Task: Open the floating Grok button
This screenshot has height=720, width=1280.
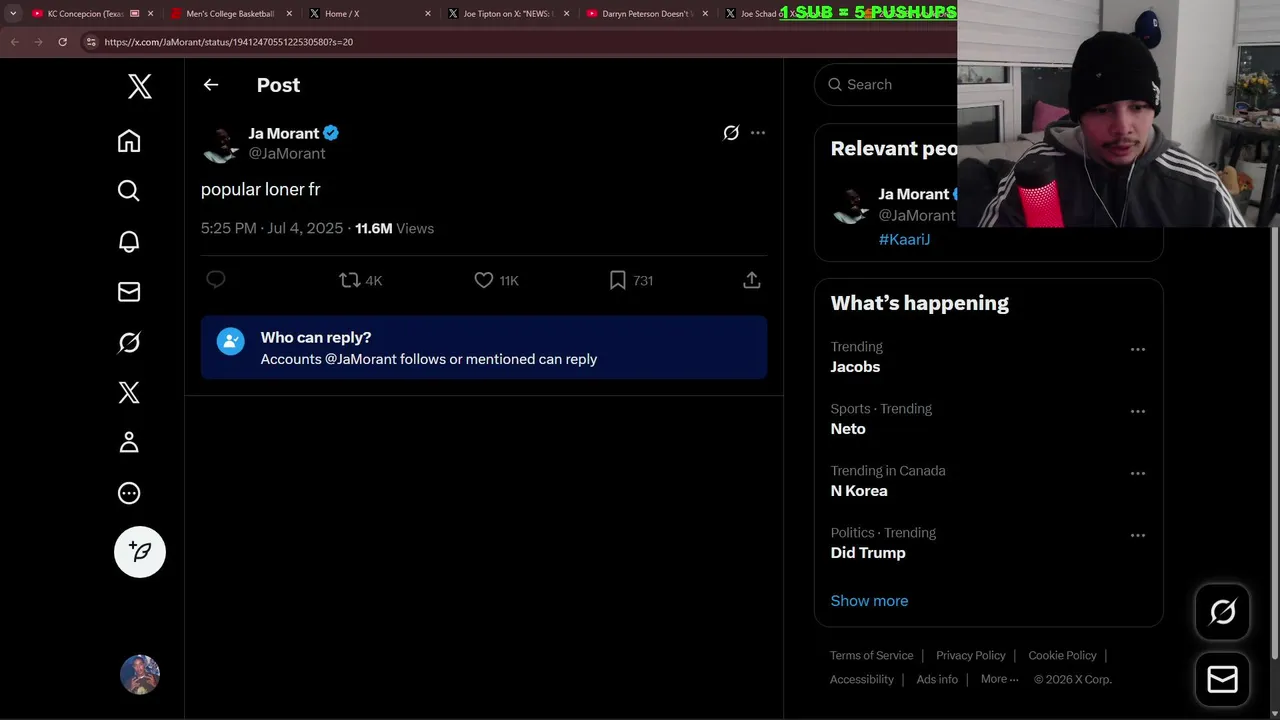Action: pyautogui.click(x=1222, y=612)
